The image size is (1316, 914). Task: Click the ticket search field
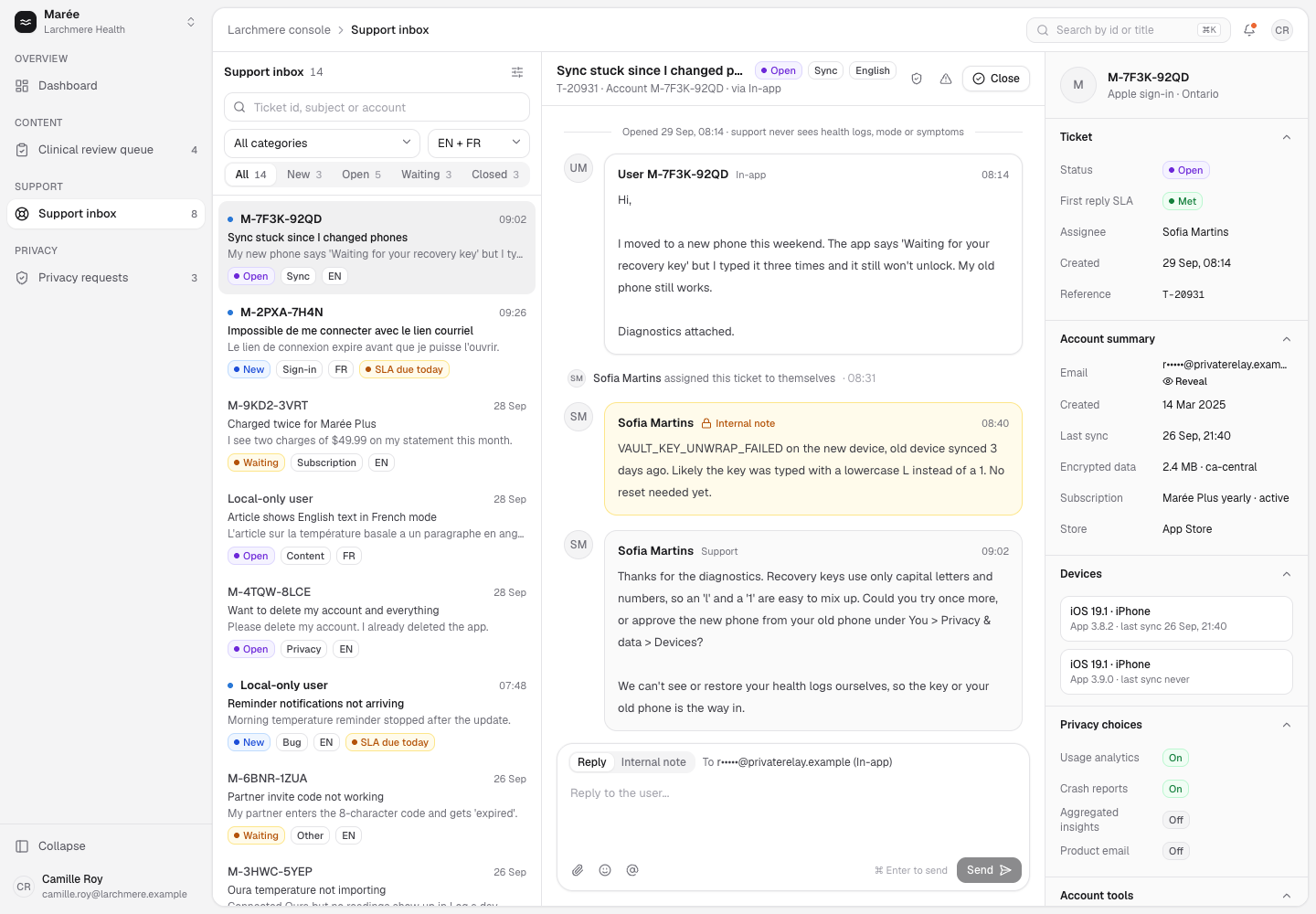point(377,107)
